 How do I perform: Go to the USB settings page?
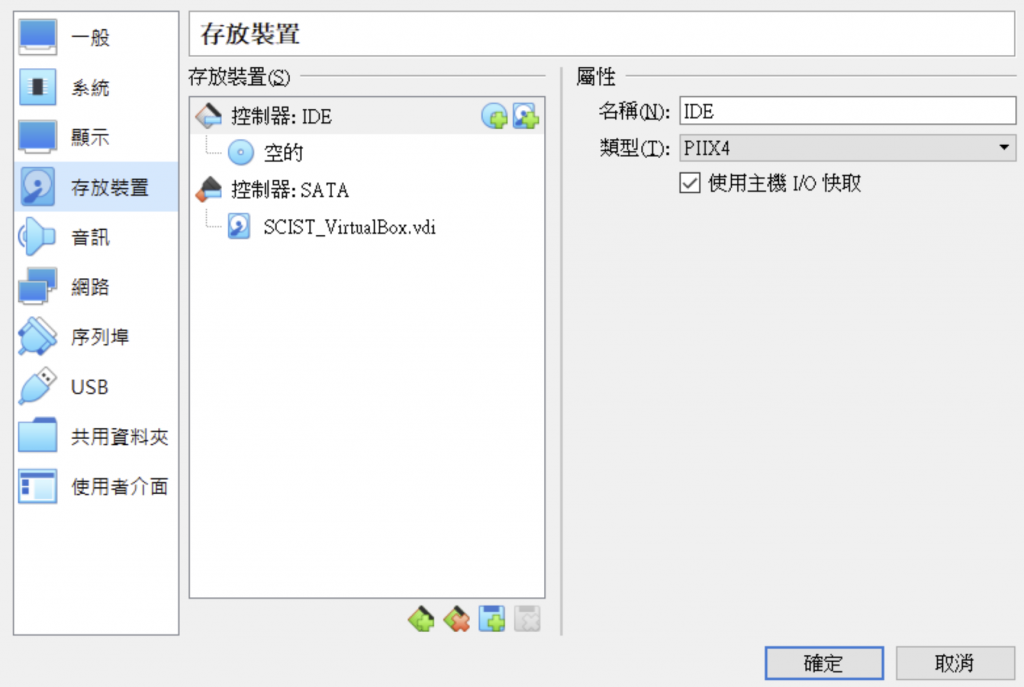tap(96, 387)
